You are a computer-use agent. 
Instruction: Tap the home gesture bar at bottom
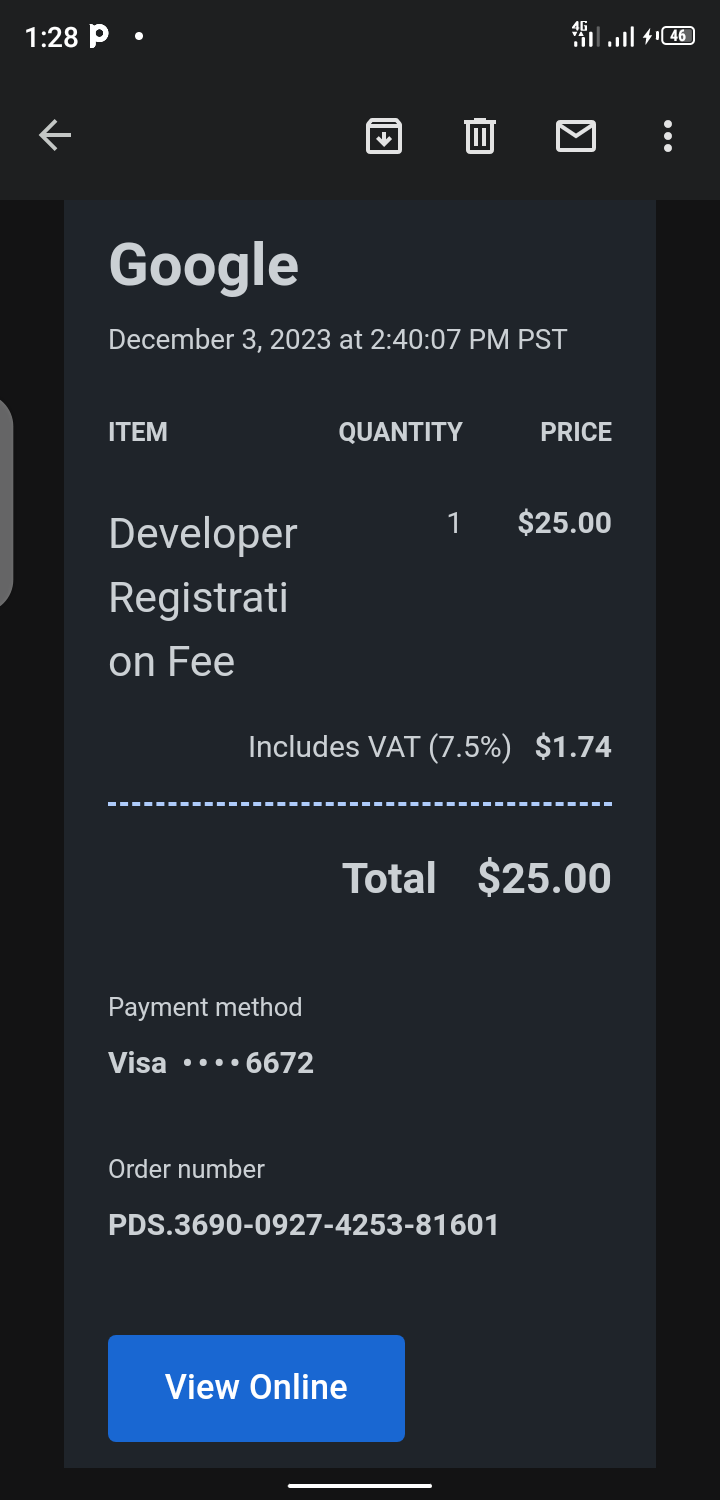(360, 1486)
